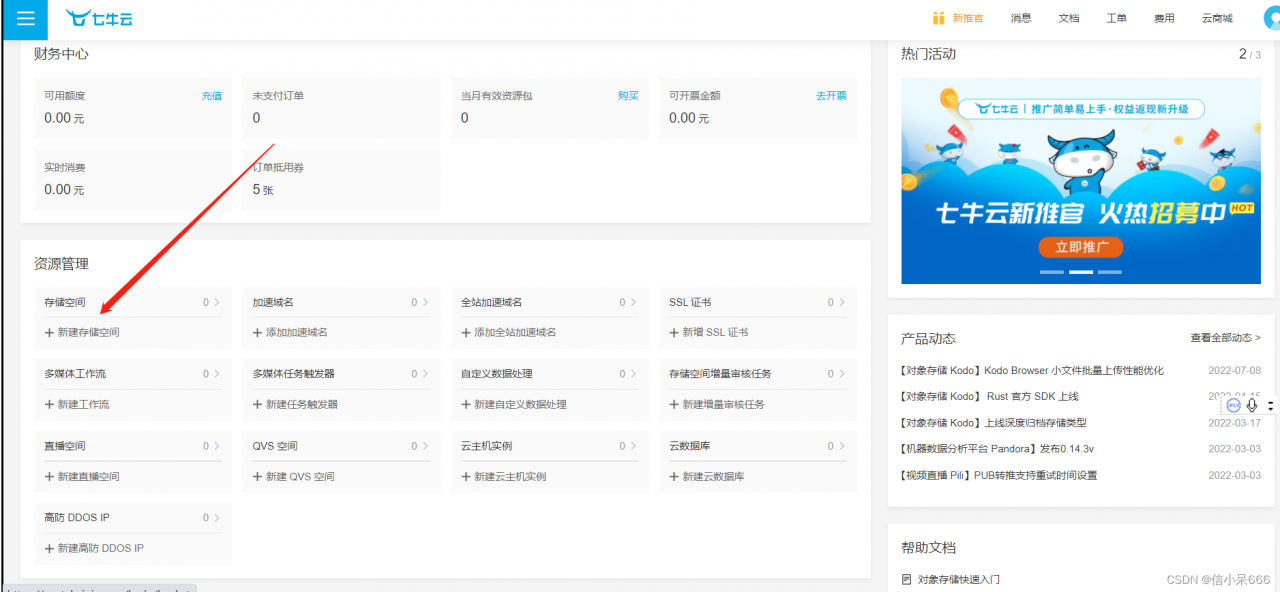Click plus icon for 新建增量审核任务
This screenshot has width=1280, height=592.
click(674, 404)
